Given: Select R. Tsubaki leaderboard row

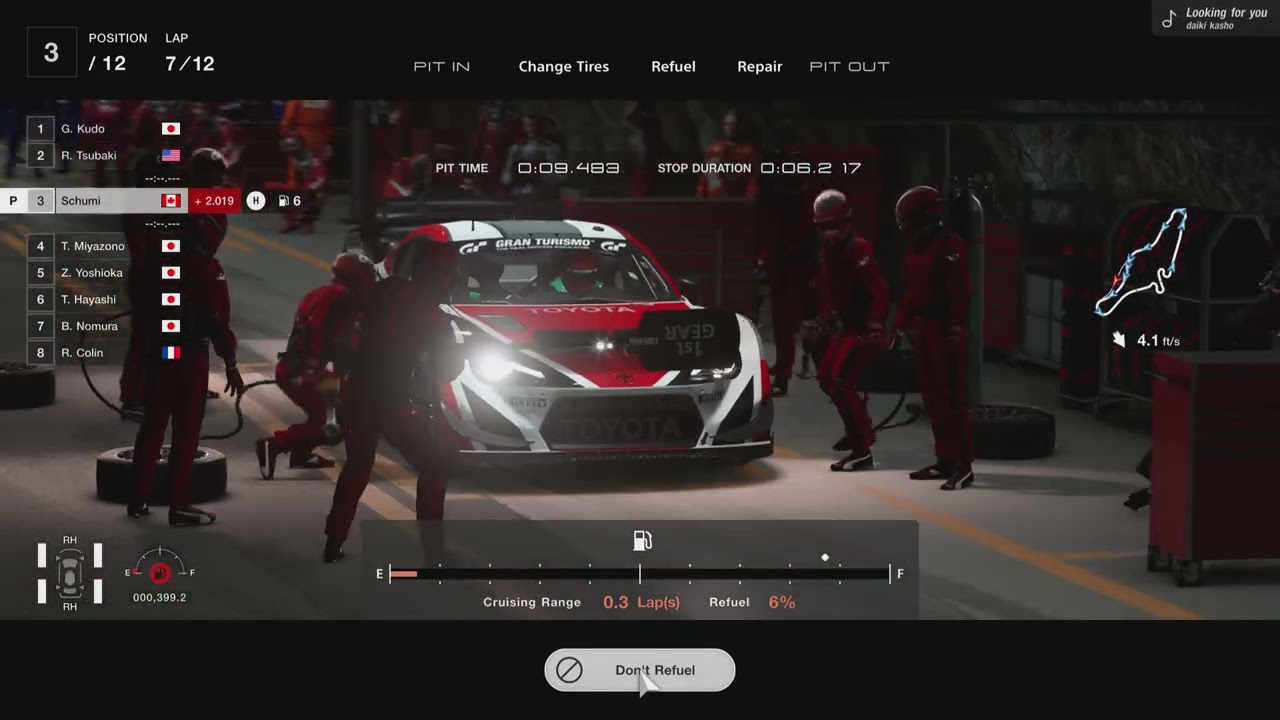Looking at the screenshot, I should click(x=108, y=155).
